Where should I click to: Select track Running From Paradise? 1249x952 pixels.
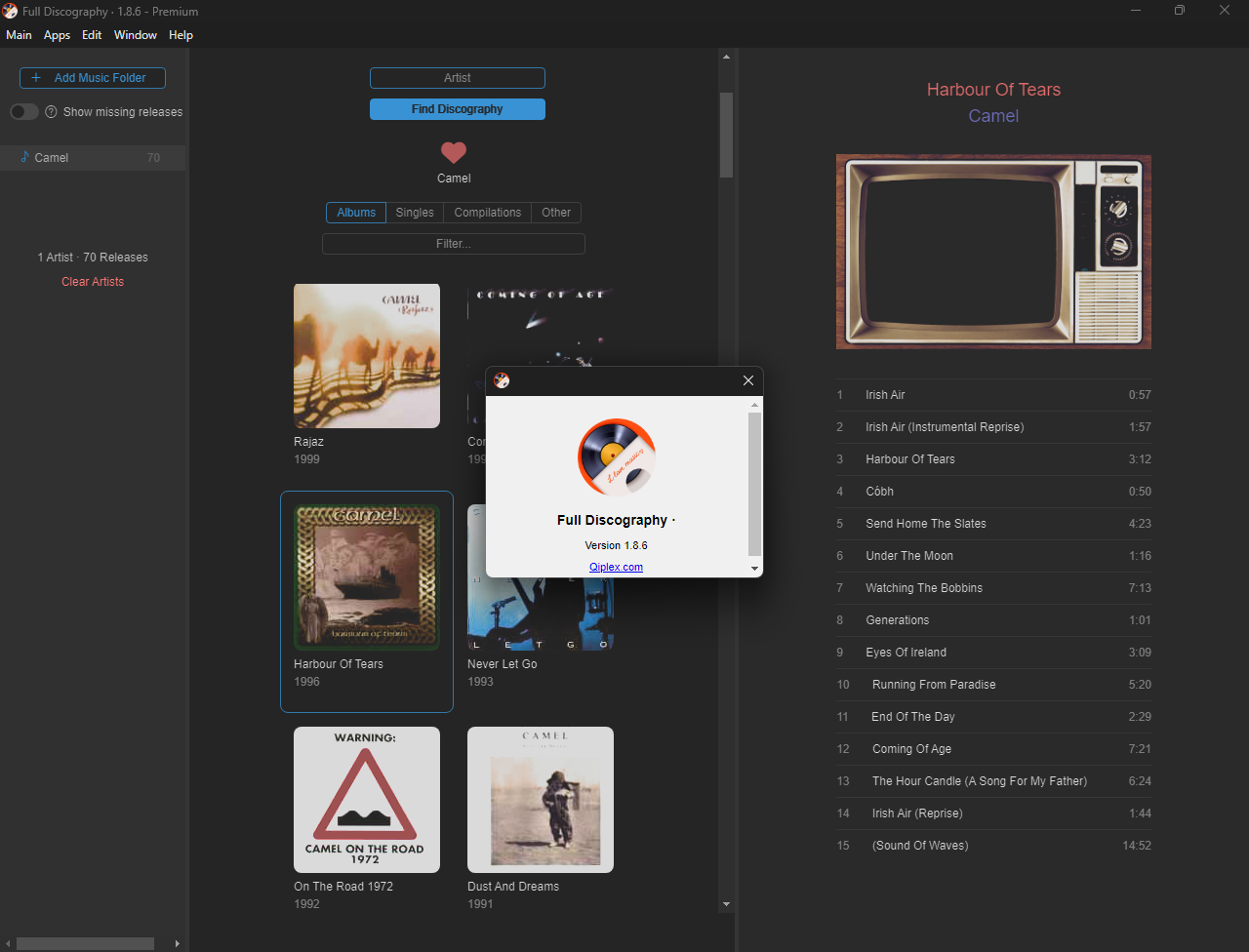point(993,685)
